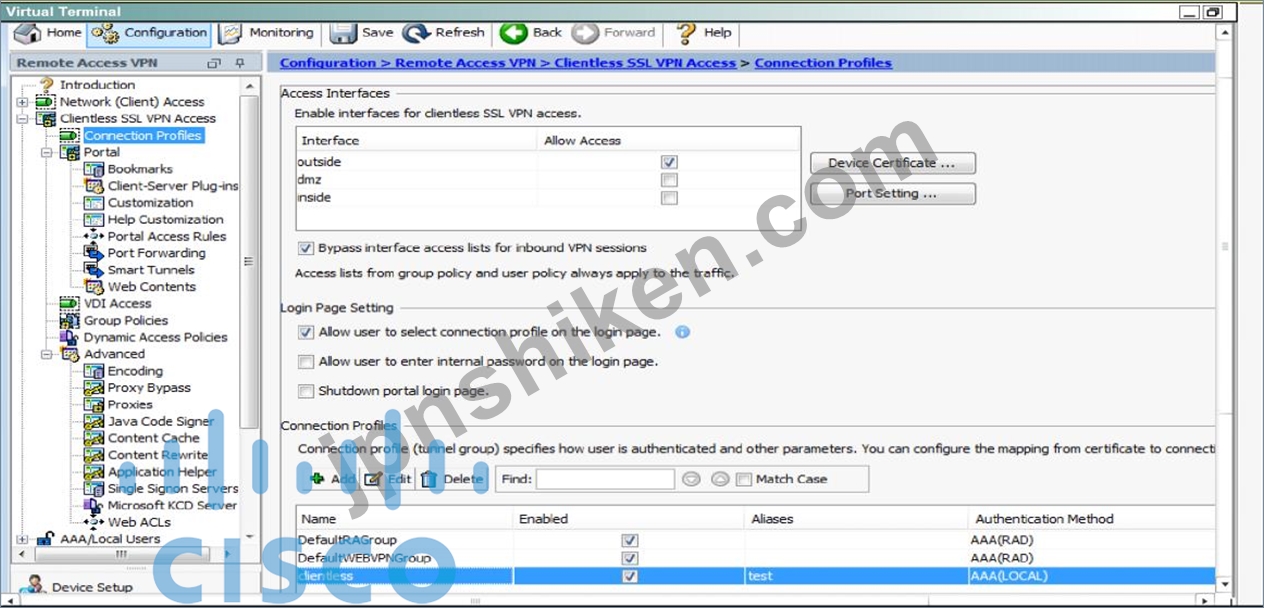This screenshot has width=1264, height=608.
Task: Click the grayed Forward arrow
Action: (x=586, y=33)
